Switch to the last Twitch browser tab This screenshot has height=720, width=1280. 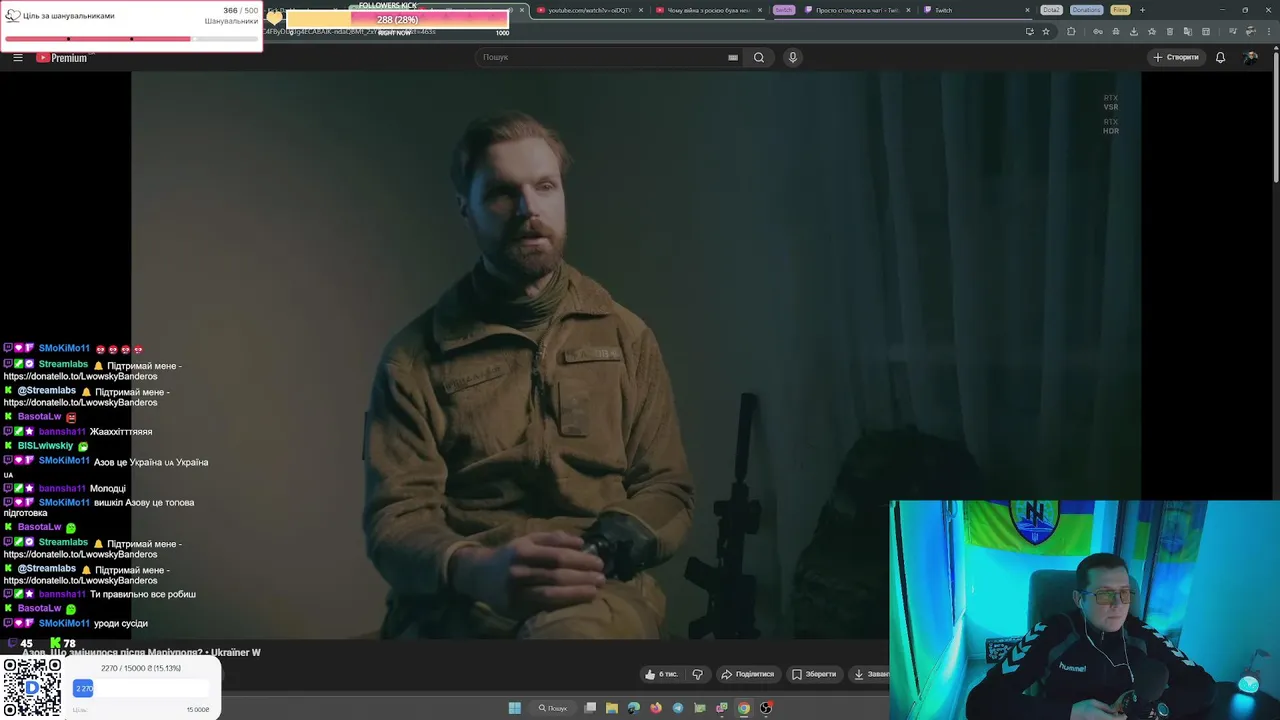click(x=975, y=10)
